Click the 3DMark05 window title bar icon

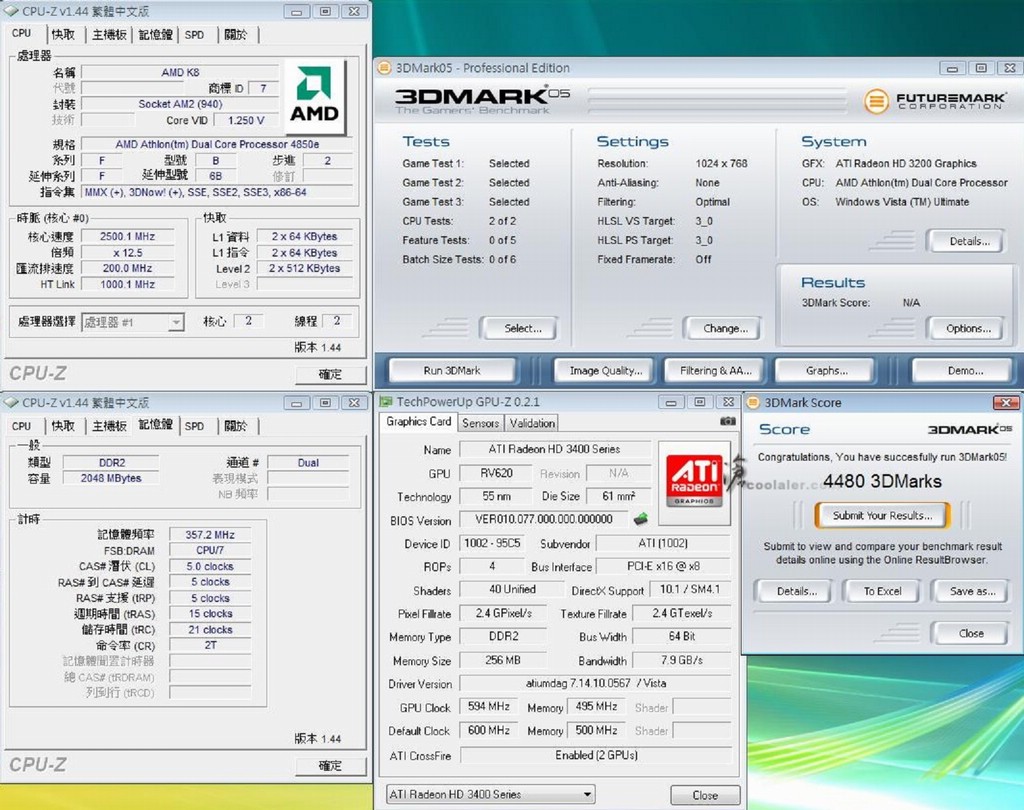[x=385, y=67]
